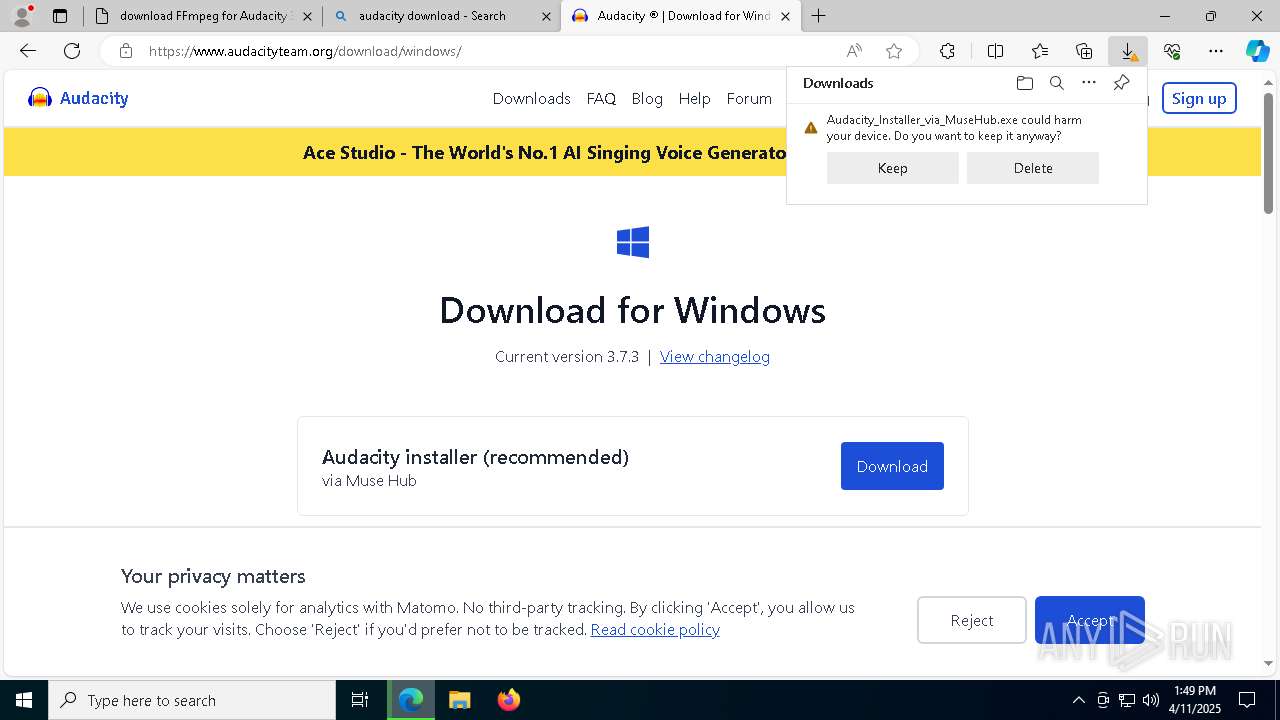This screenshot has height=720, width=1280.
Task: Pin the Downloads panel
Action: click(1121, 83)
